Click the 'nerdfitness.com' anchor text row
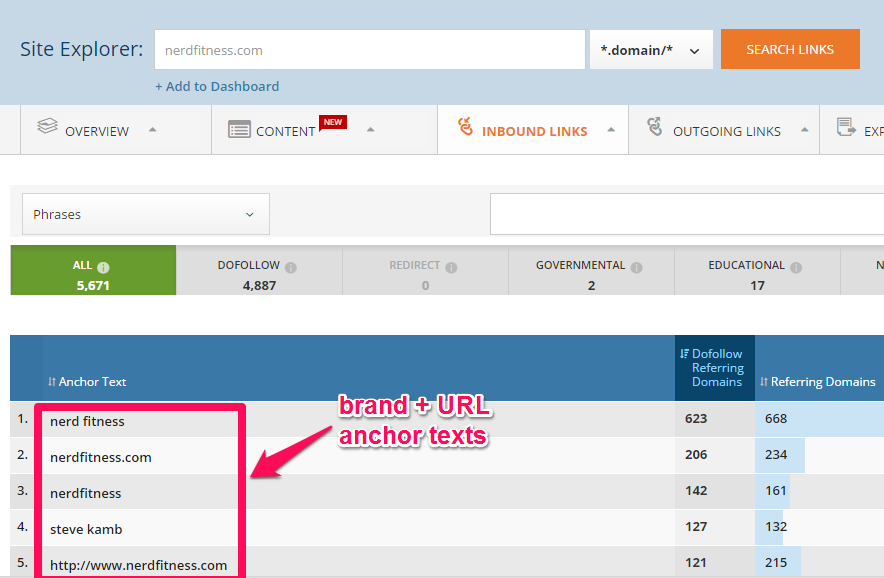884x578 pixels. point(101,457)
